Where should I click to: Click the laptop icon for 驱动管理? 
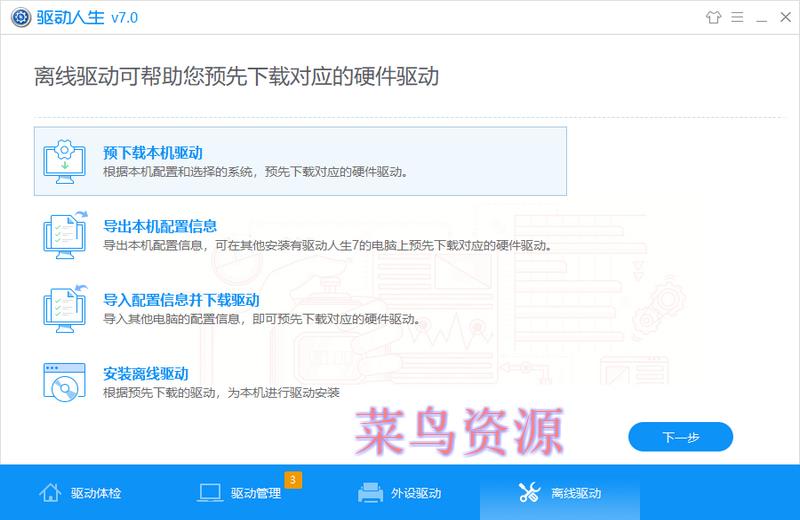[x=210, y=493]
